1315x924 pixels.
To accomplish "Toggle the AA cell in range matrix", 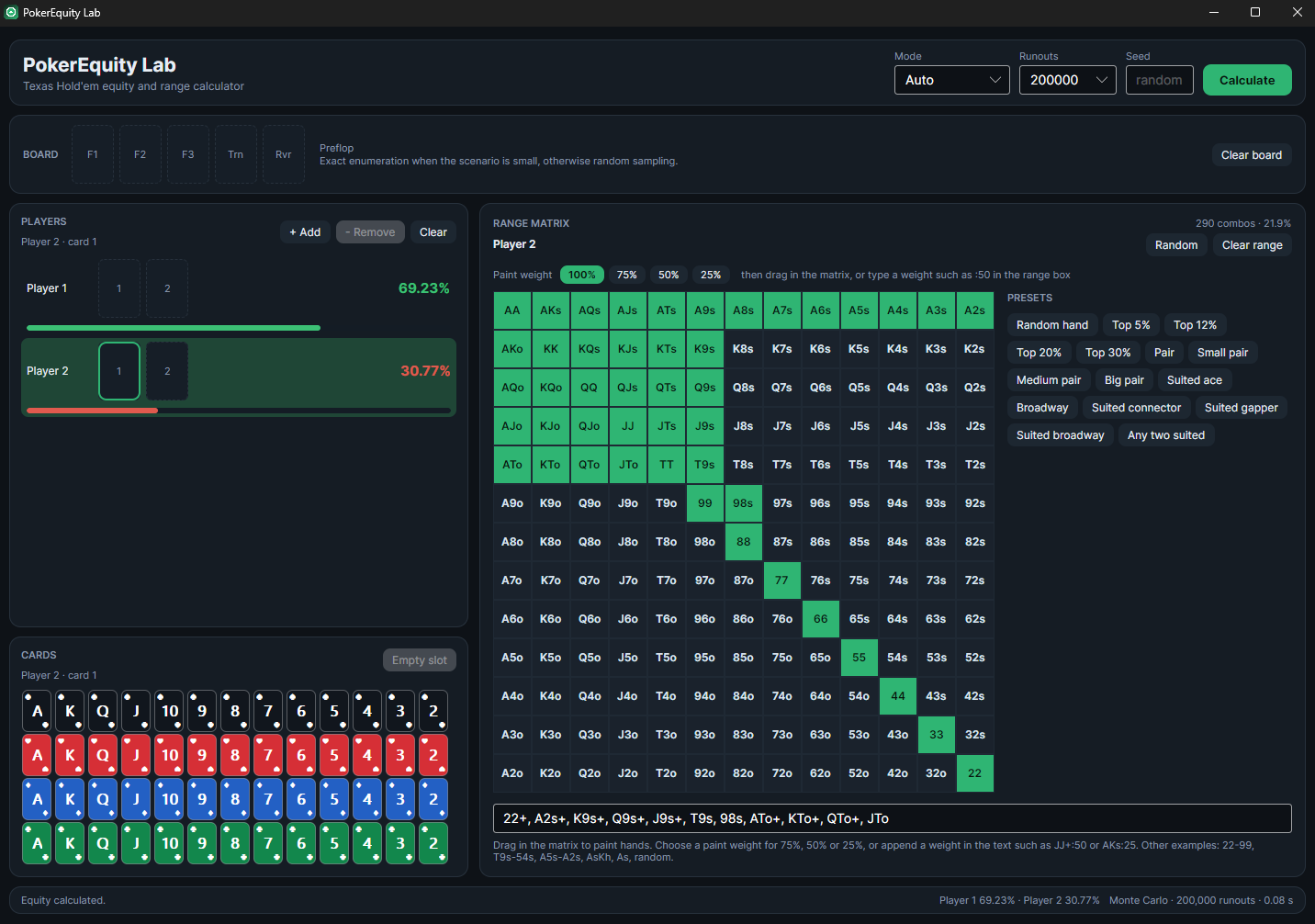I will coord(512,310).
